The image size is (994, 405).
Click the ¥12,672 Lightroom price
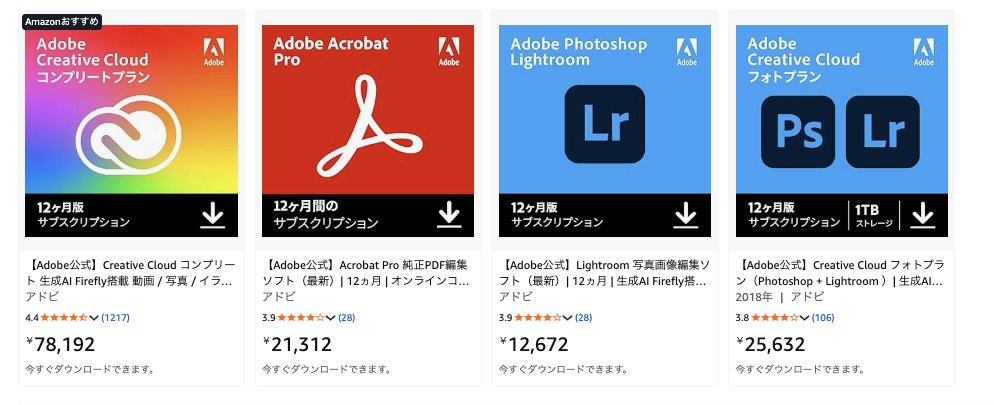coord(538,344)
